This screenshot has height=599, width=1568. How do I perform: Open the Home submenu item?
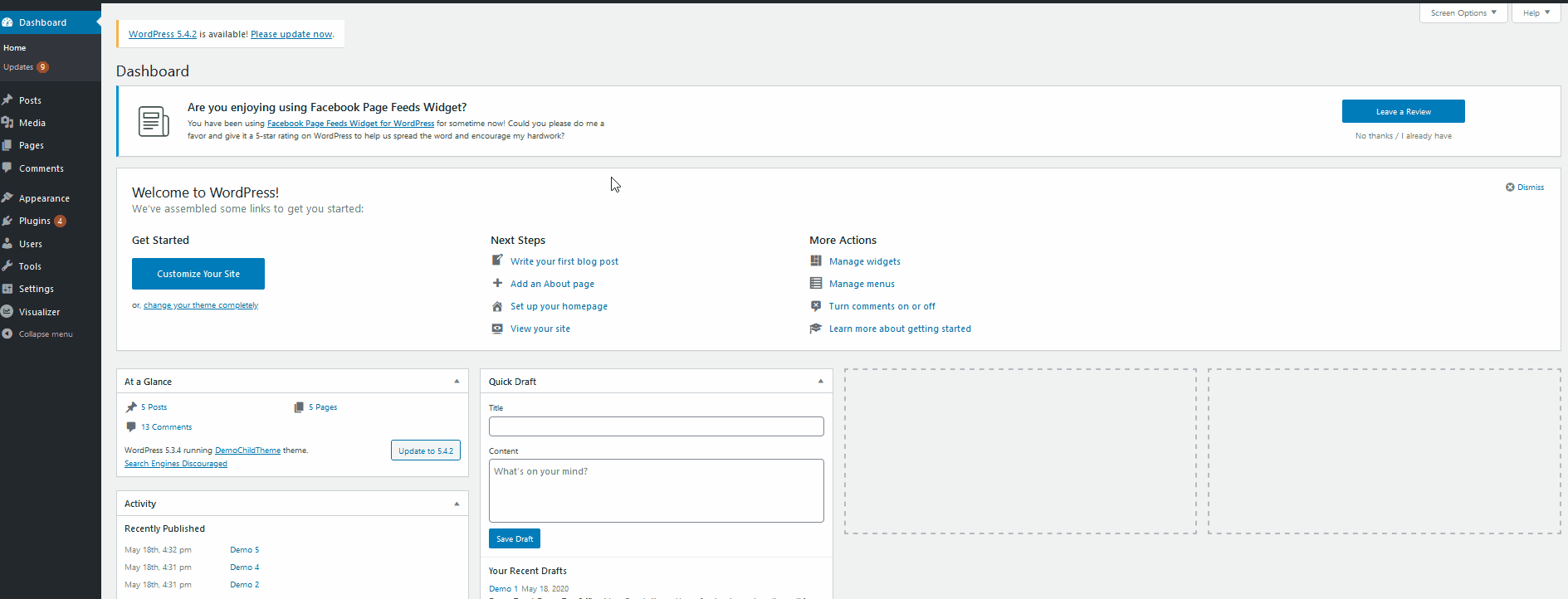[x=15, y=48]
